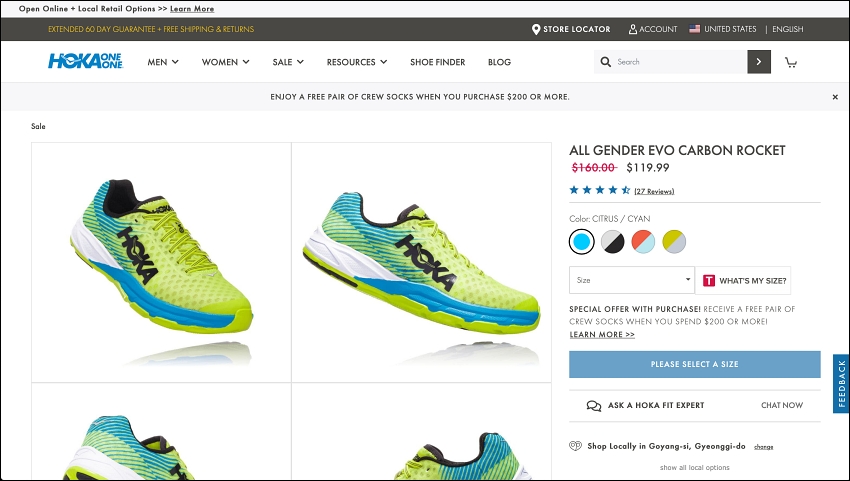
Task: Open the SHOE FINDER page
Action: [x=437, y=62]
